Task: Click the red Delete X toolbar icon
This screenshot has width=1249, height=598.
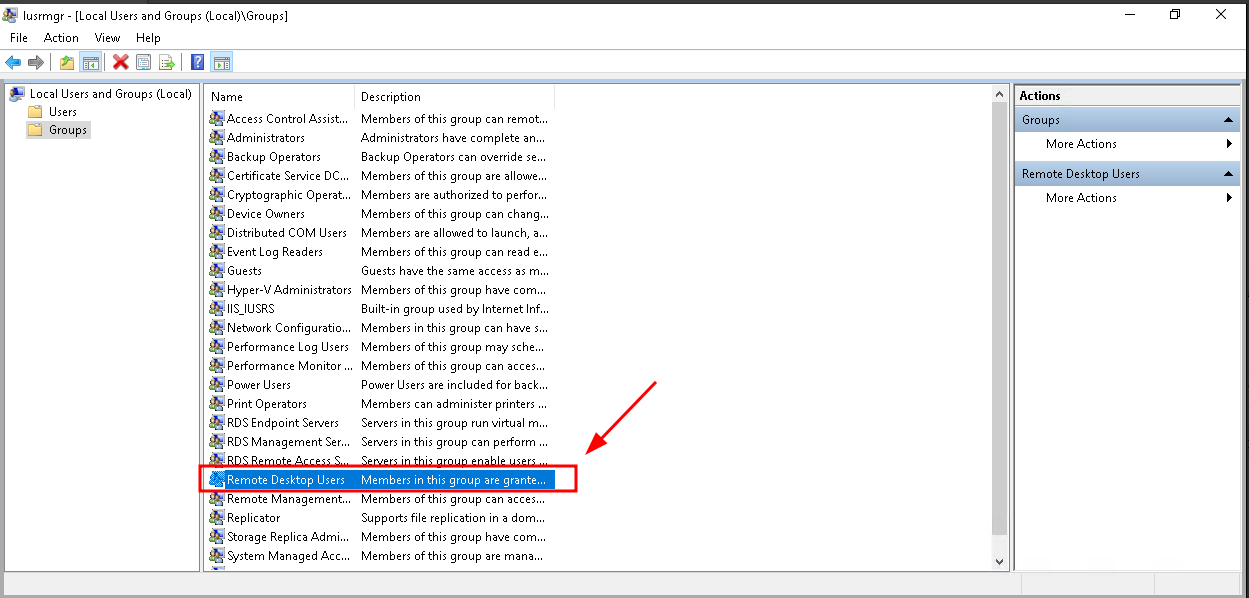Action: click(x=121, y=63)
